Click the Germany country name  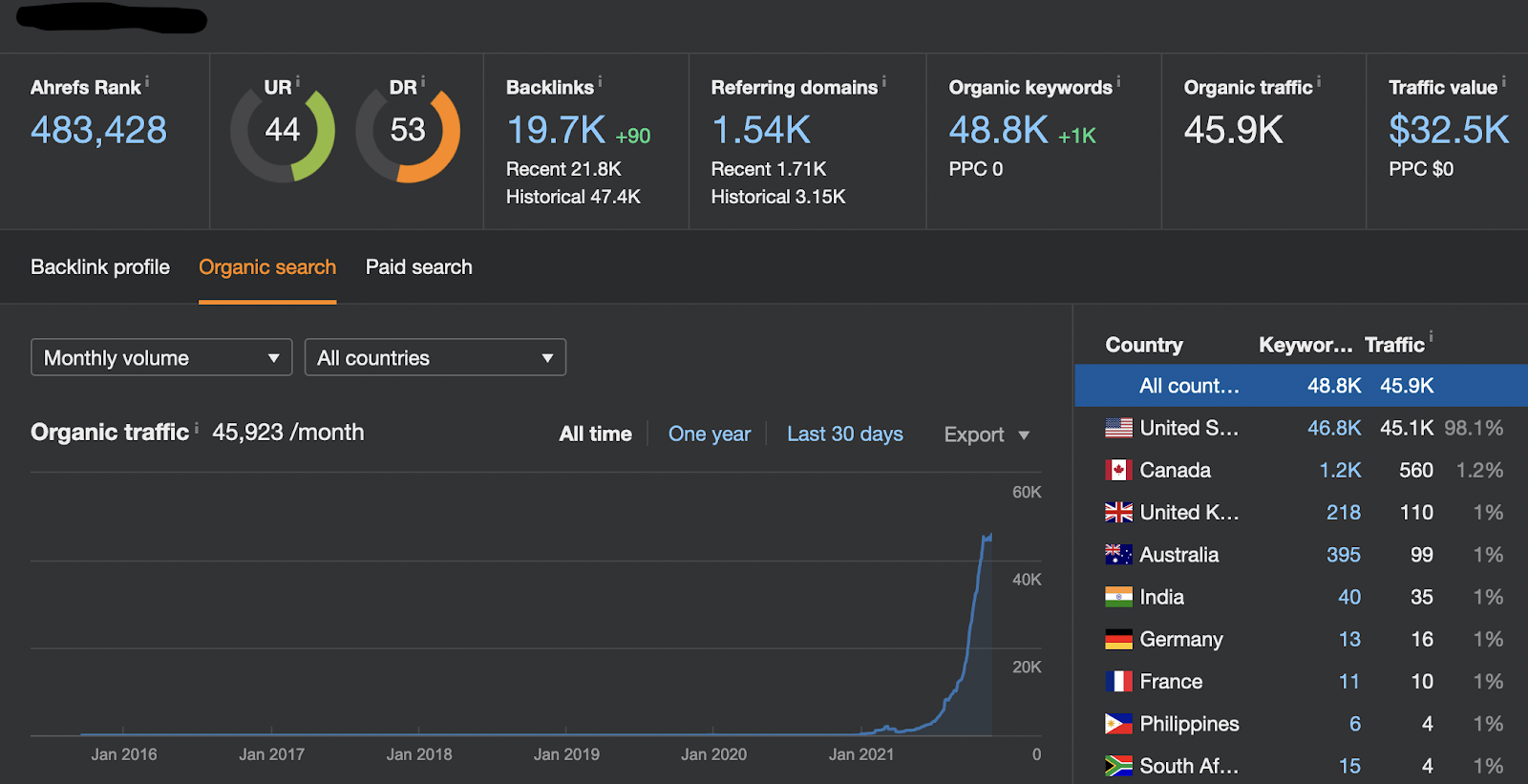(1181, 639)
